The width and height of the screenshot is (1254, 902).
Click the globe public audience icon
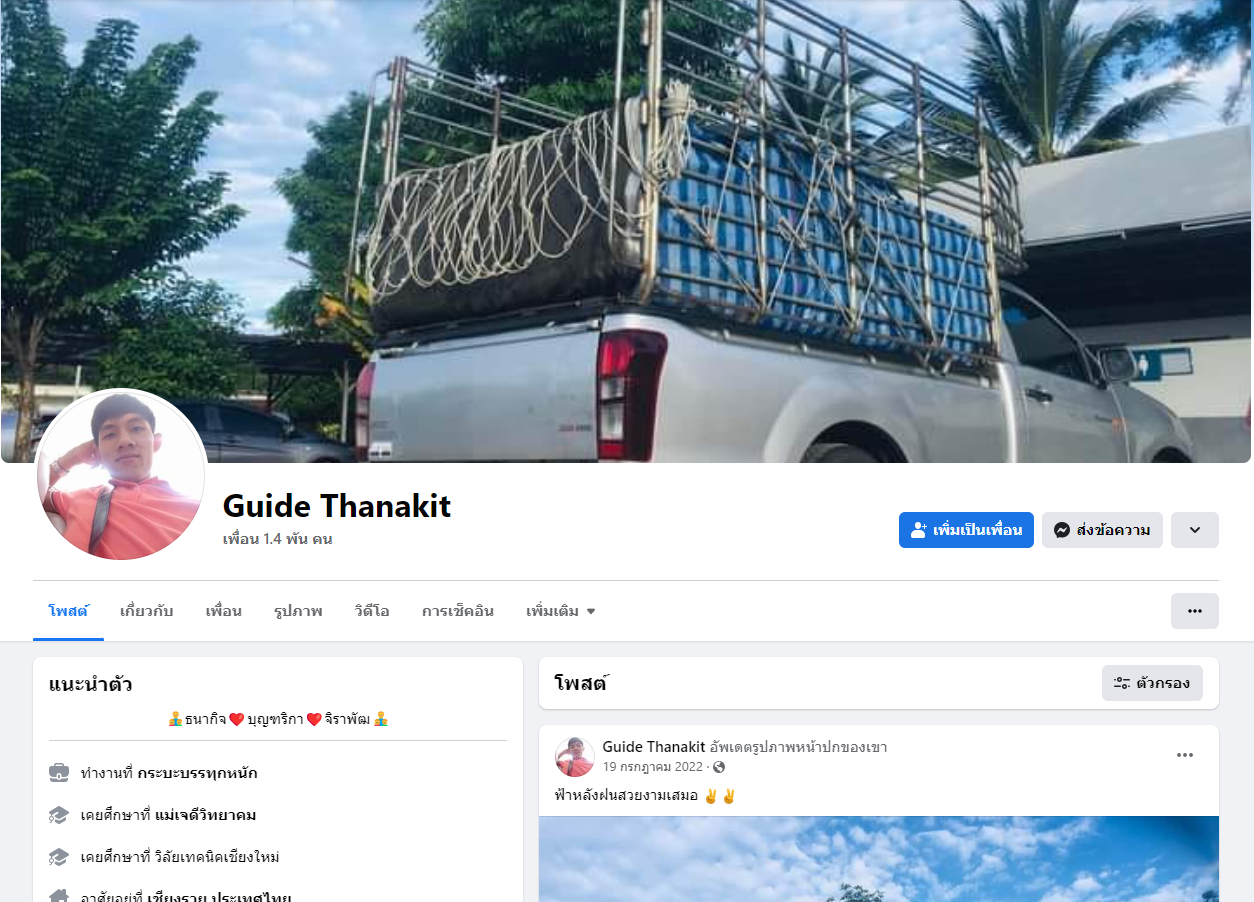click(x=719, y=767)
